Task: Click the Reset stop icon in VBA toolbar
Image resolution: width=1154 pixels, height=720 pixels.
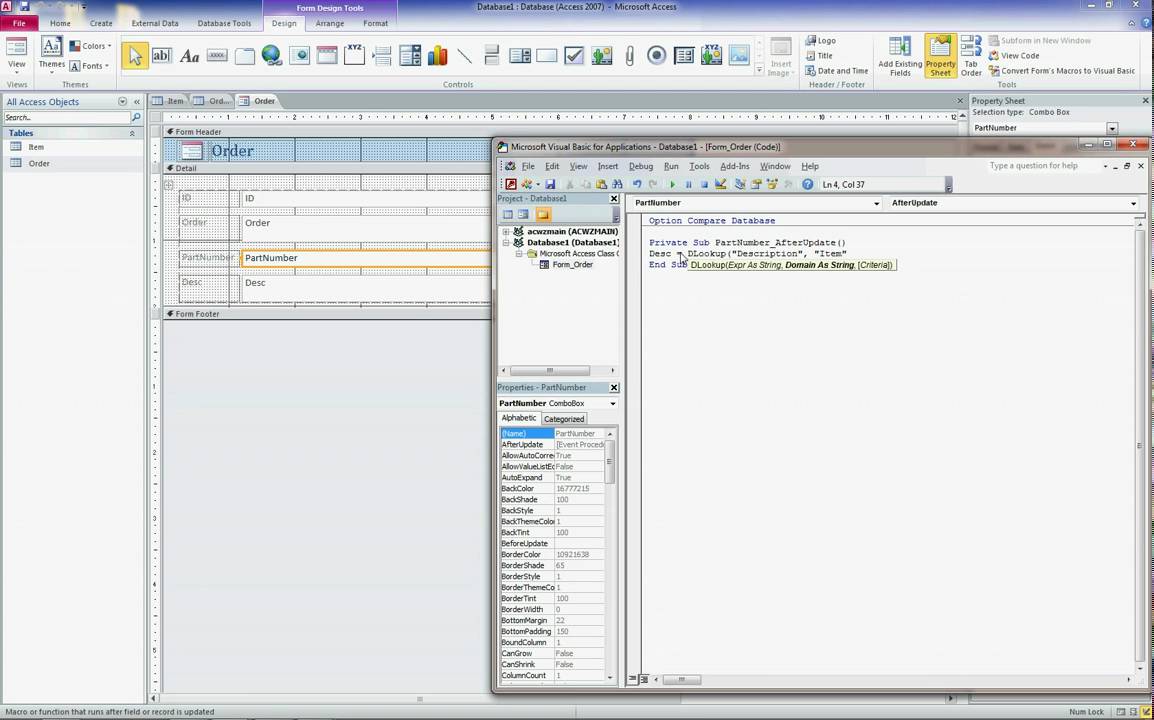Action: pos(704,185)
